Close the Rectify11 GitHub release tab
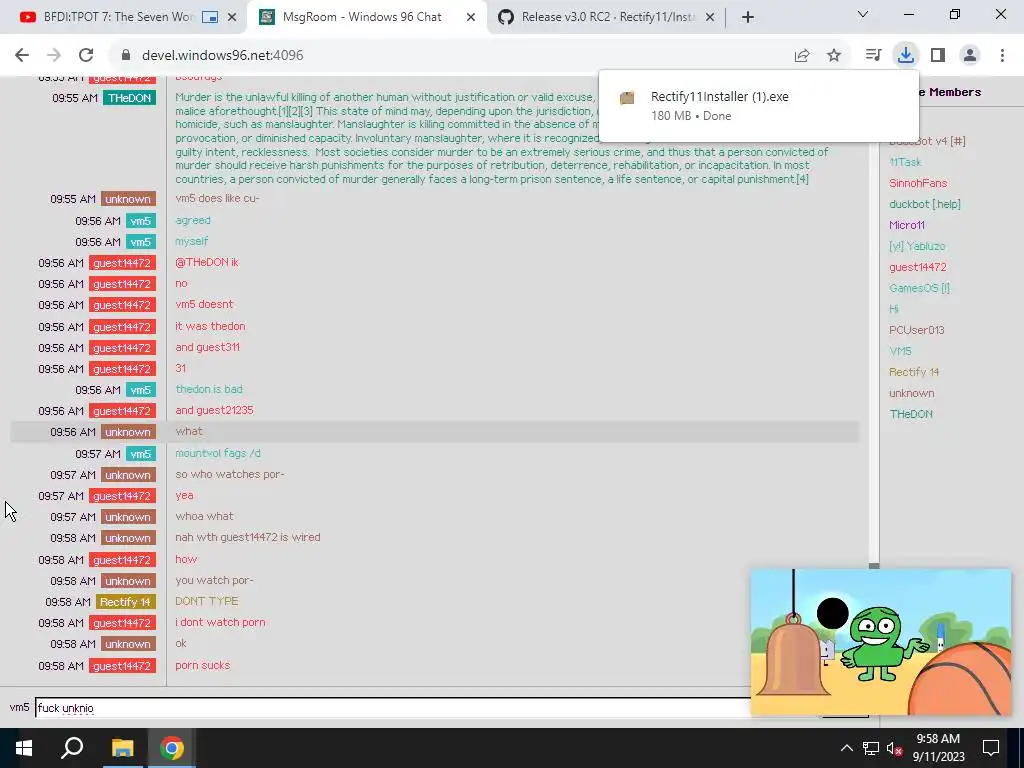The height and width of the screenshot is (768, 1024). click(711, 18)
